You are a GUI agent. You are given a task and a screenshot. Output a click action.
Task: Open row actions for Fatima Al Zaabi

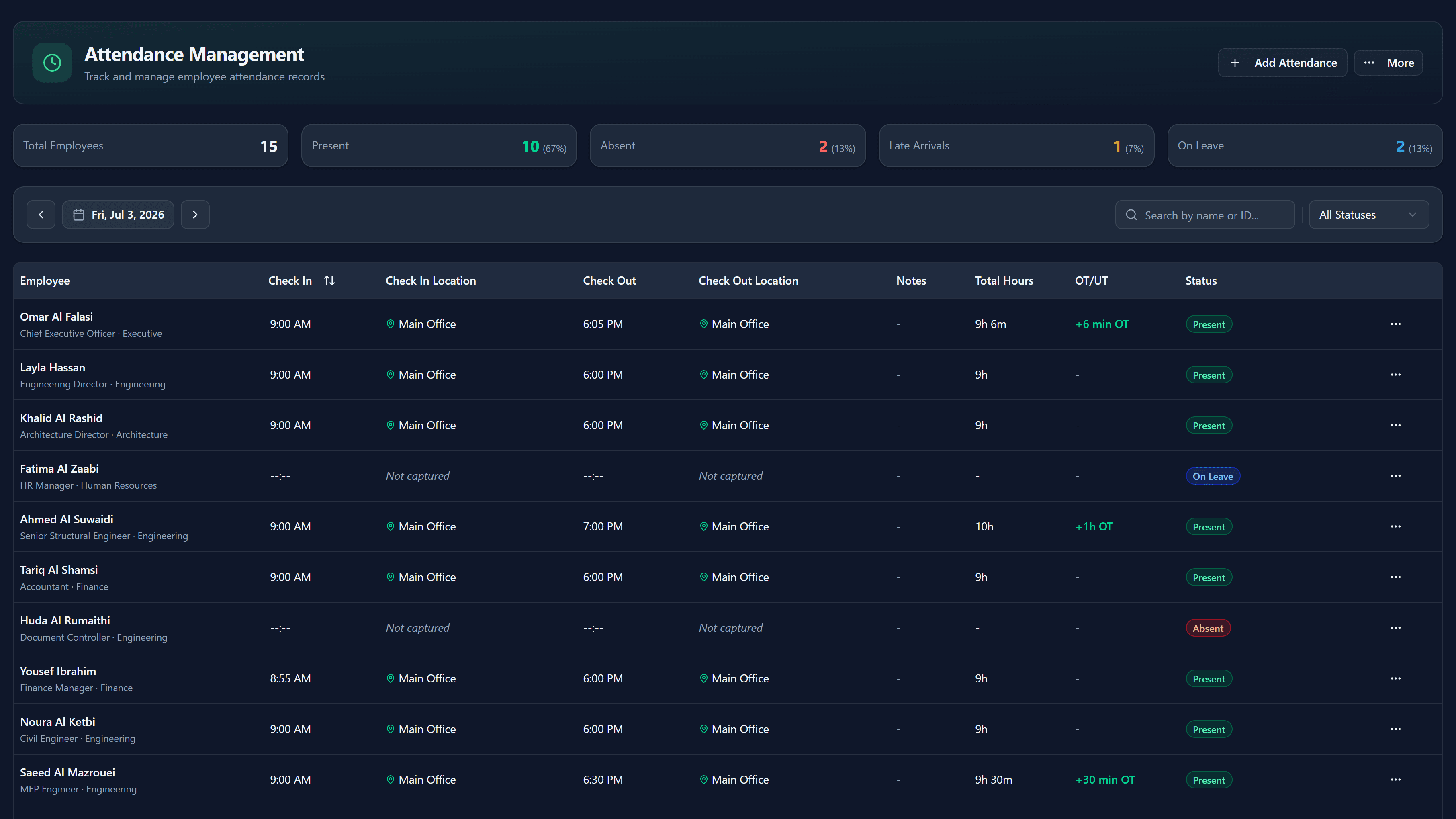point(1395,476)
